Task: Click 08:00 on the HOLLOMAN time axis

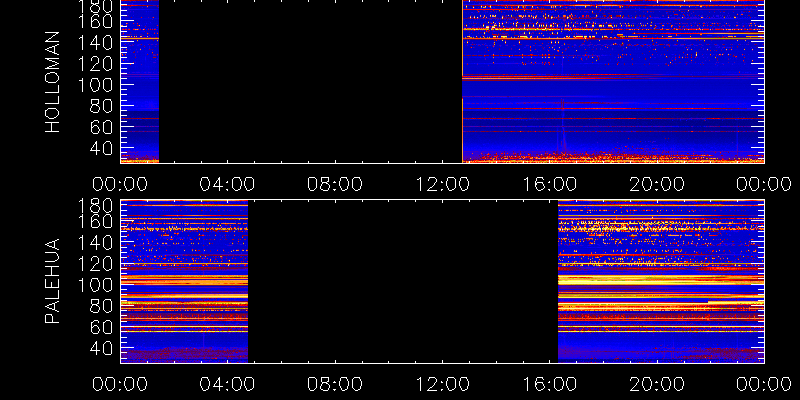Action: point(335,184)
